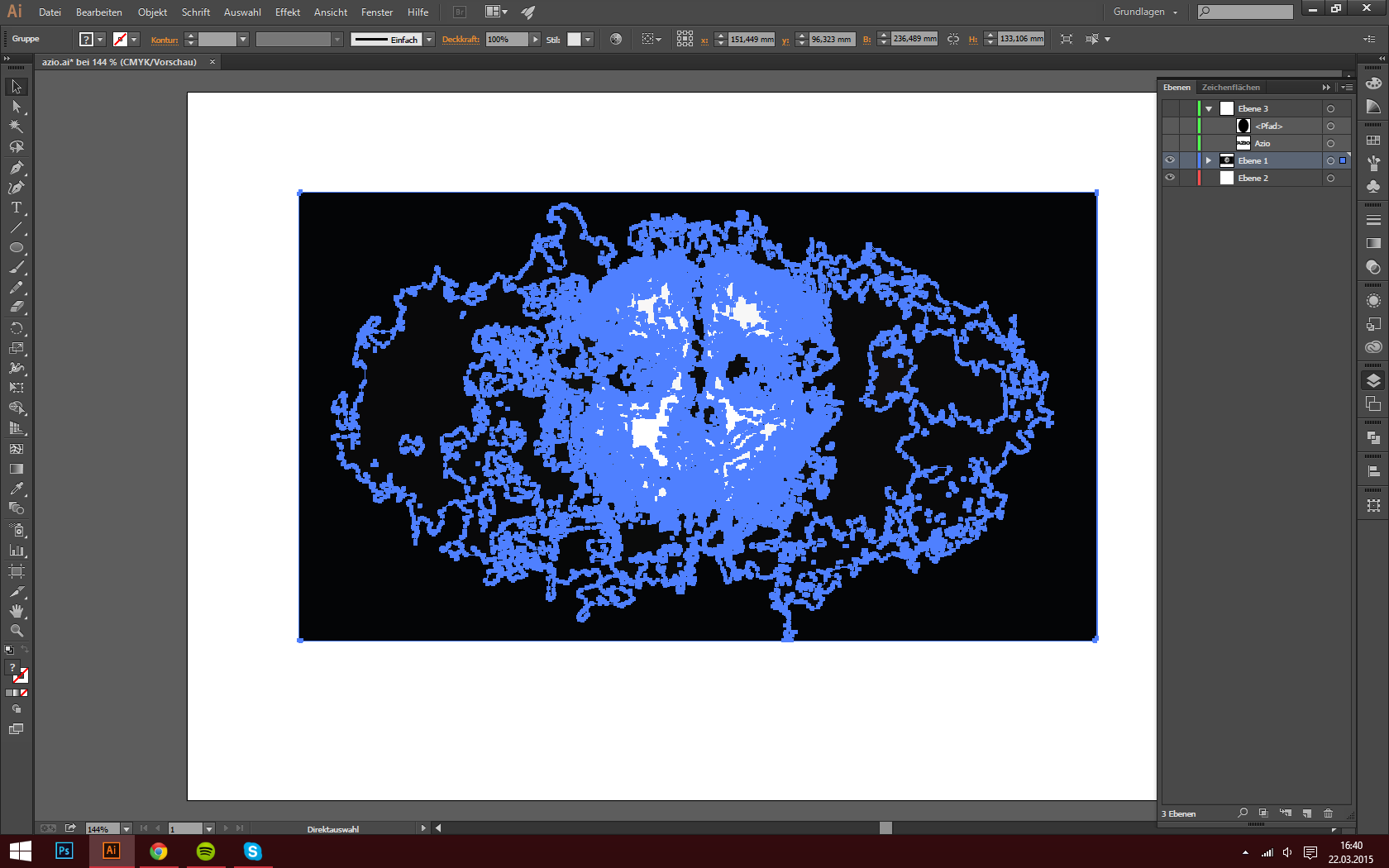Screen dimensions: 1389x868
Task: Open the Datei menu
Action: pyautogui.click(x=50, y=12)
